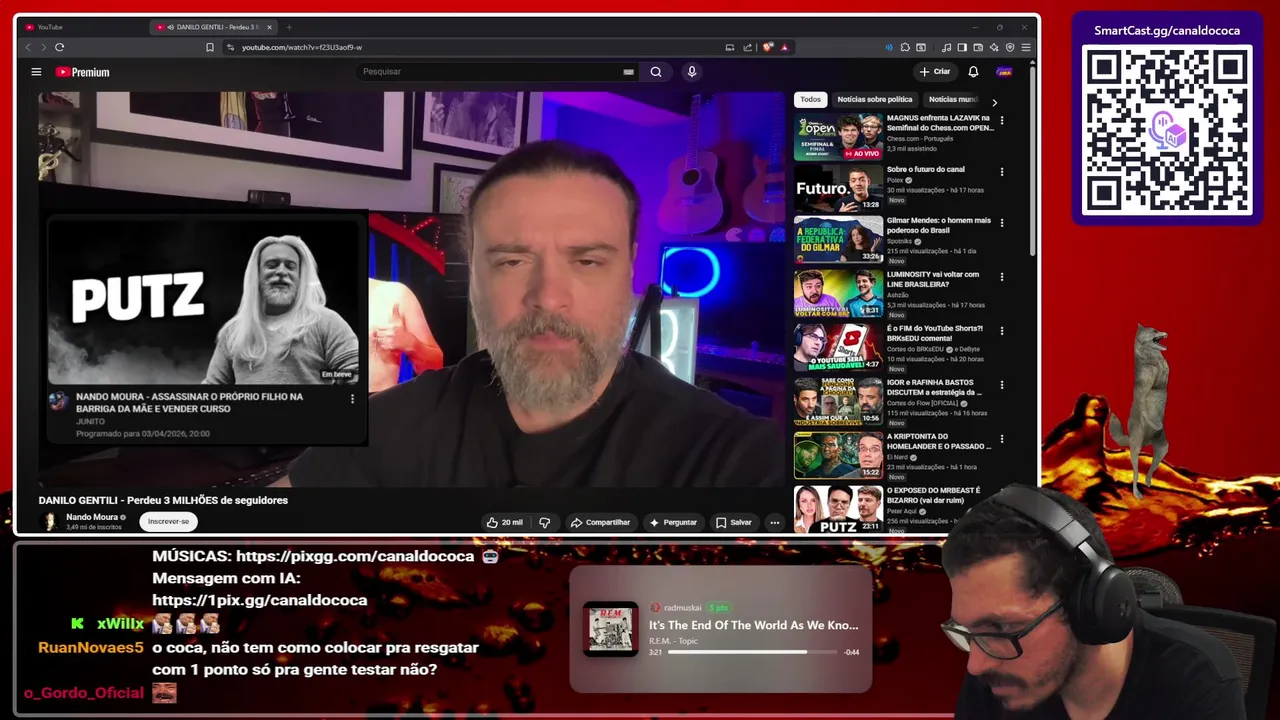Bookmark this page icon
This screenshot has height=720, width=1280.
point(210,47)
